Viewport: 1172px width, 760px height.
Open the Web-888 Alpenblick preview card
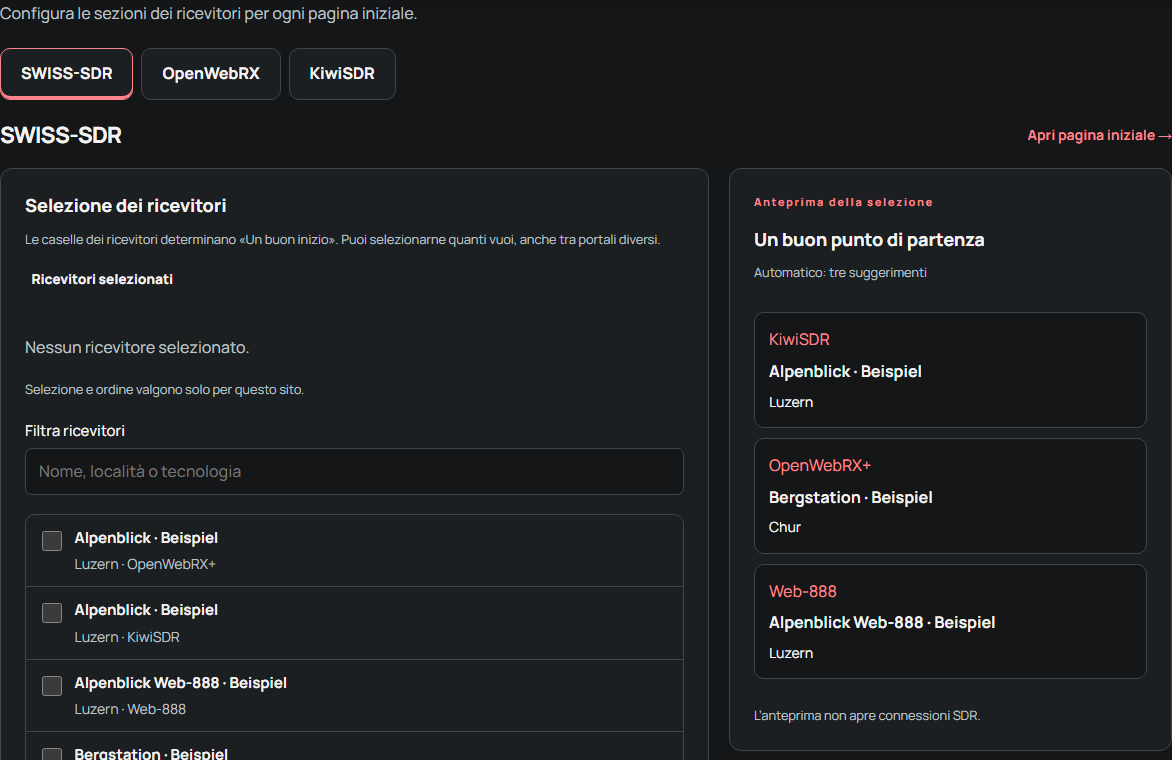tap(950, 621)
